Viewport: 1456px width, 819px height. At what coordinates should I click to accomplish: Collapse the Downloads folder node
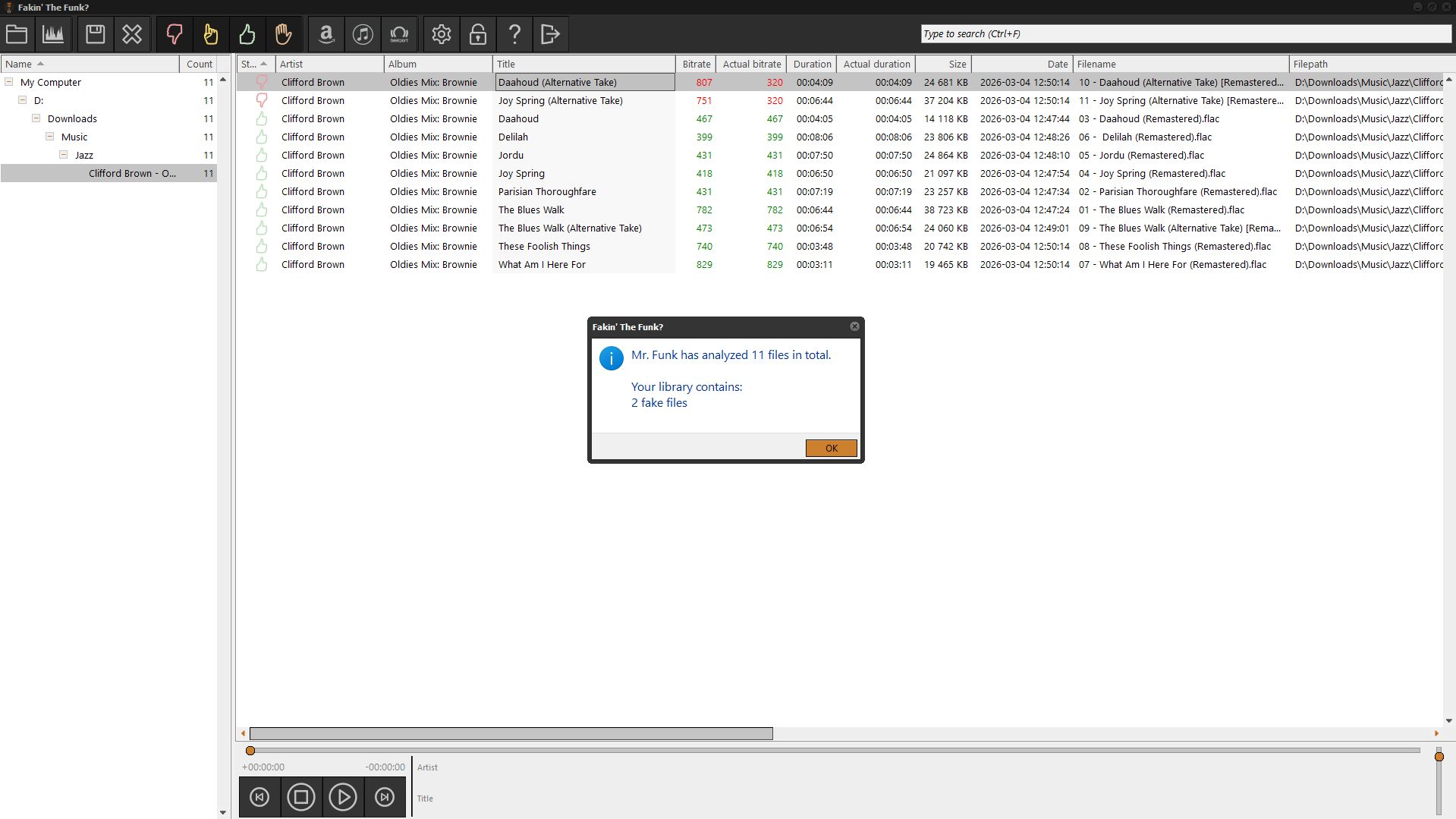pyautogui.click(x=36, y=118)
